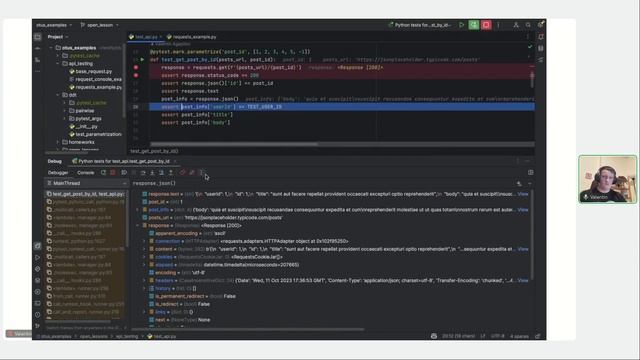
Task: Click gutter run icon beside test_get_post_by_id
Action: (142, 60)
